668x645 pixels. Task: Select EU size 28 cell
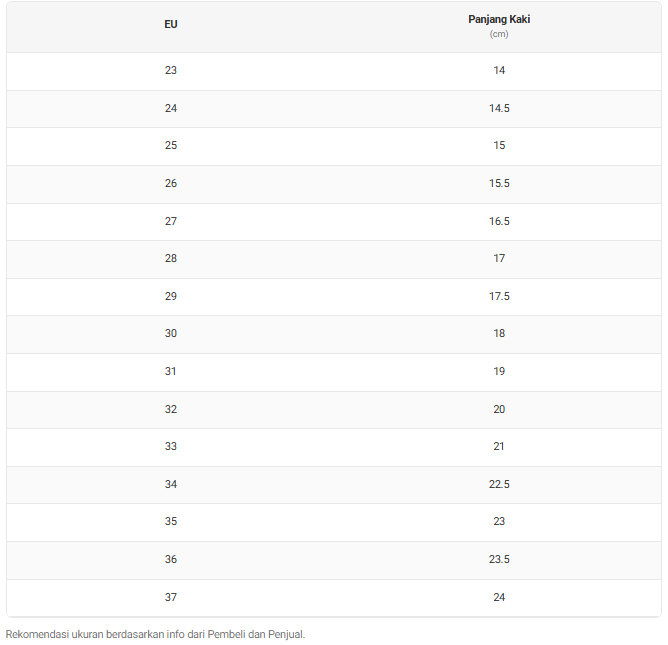(171, 258)
